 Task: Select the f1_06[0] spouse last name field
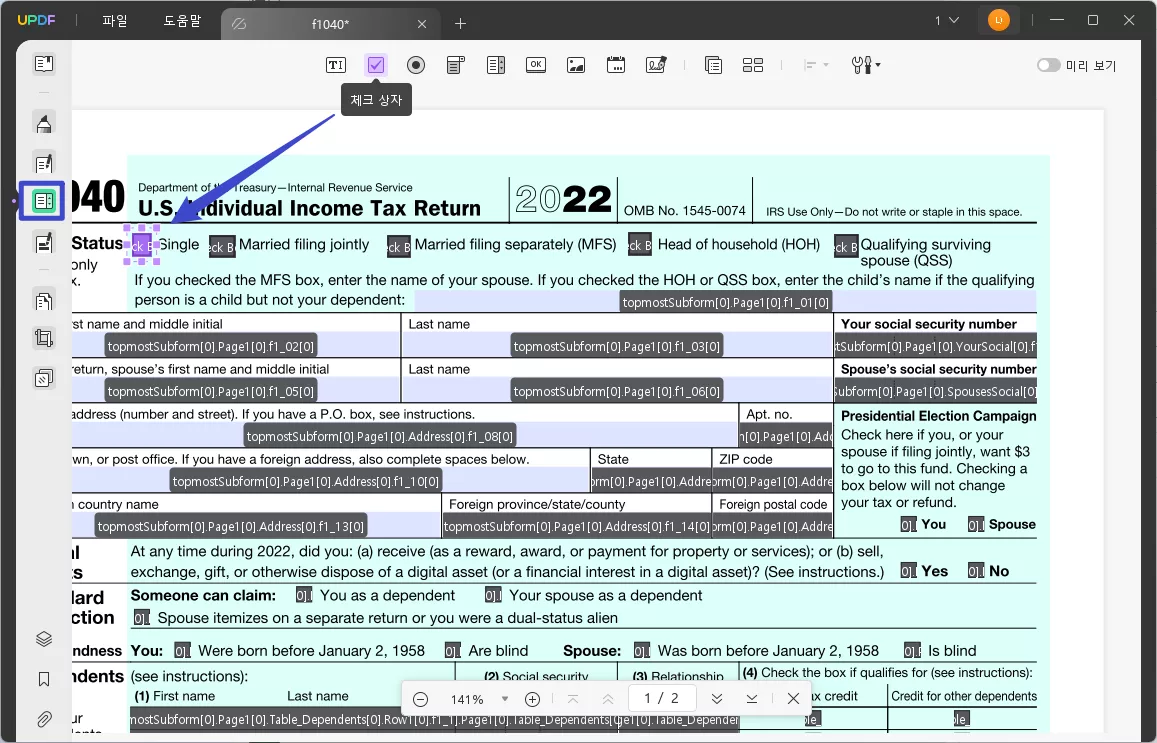pyautogui.click(x=617, y=390)
